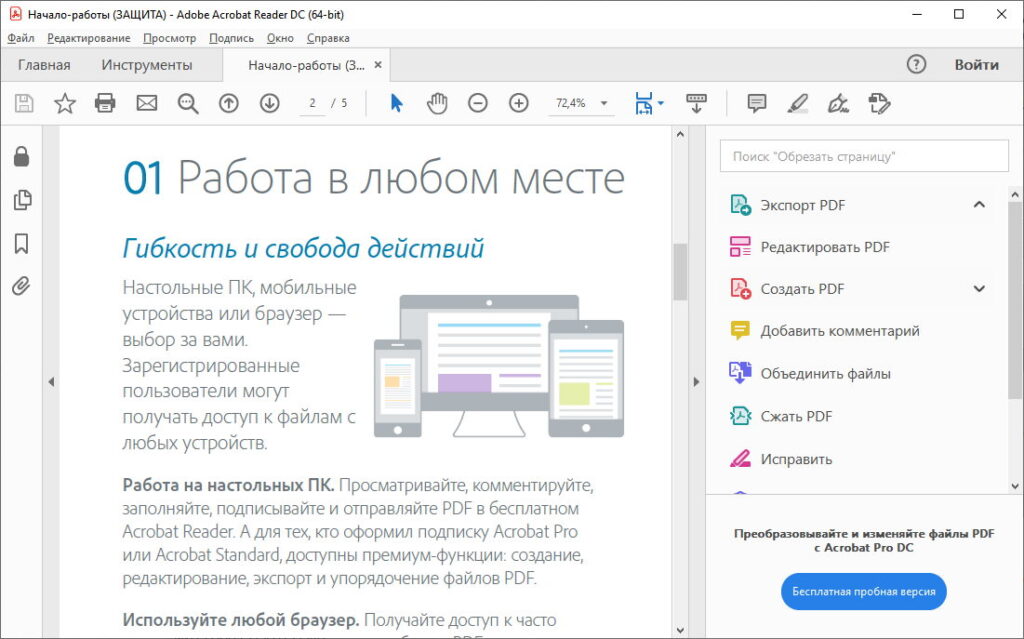Close the Начало-работы document tab
This screenshot has width=1024, height=639.
coord(377,65)
